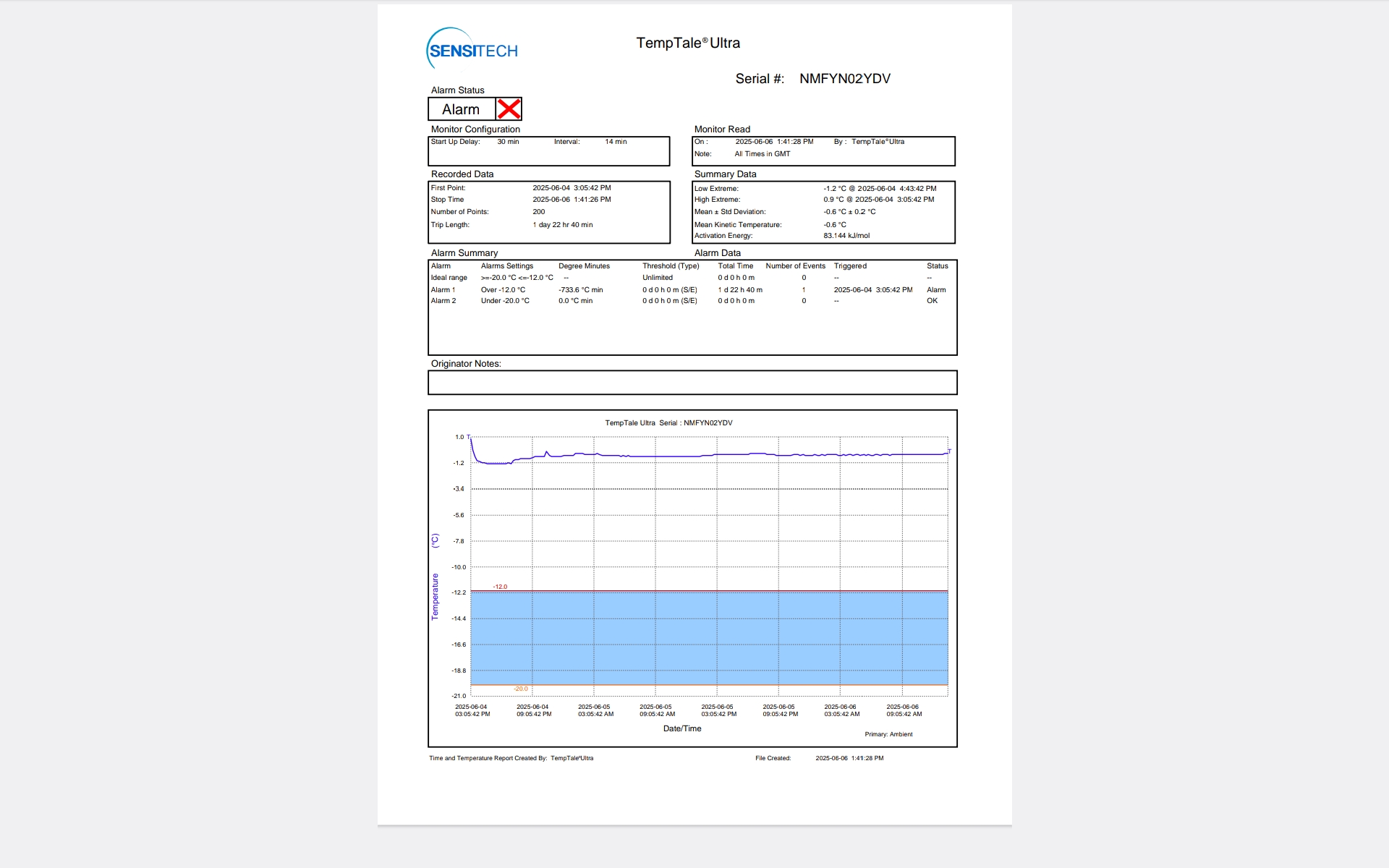Click the Temperature y-axis label

(x=435, y=597)
